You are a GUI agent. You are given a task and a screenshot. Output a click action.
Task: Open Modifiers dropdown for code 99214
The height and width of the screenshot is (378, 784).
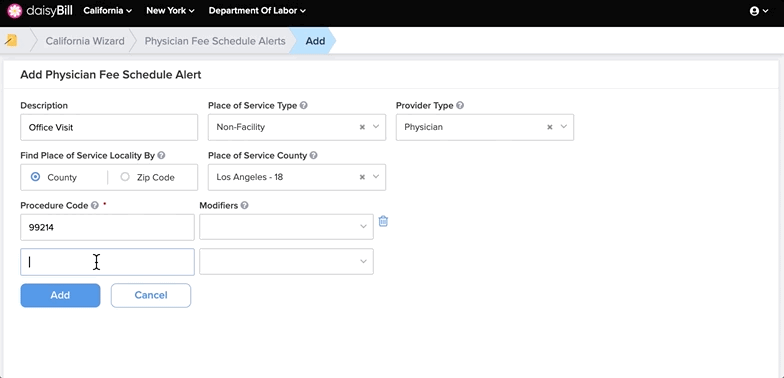[x=286, y=227]
